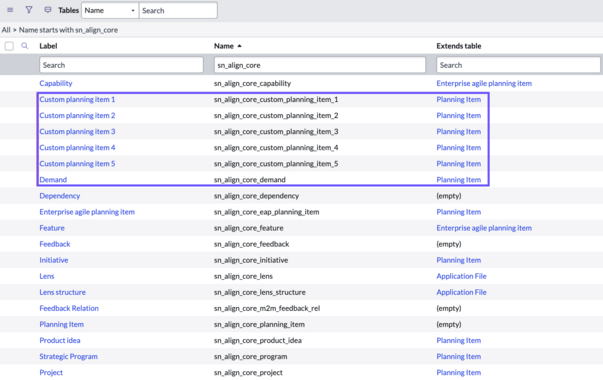The height and width of the screenshot is (380, 603).
Task: Open the Strategic Program record
Action: (x=68, y=357)
